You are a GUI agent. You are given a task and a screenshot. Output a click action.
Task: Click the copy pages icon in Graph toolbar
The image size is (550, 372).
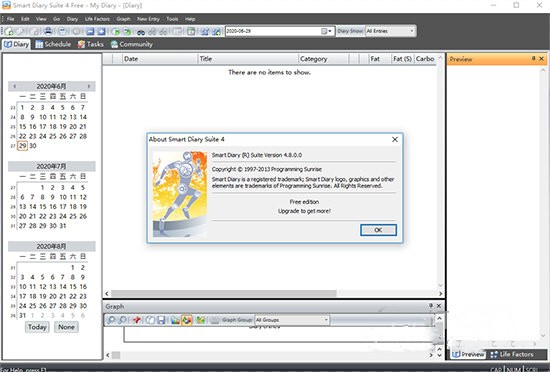coord(150,320)
